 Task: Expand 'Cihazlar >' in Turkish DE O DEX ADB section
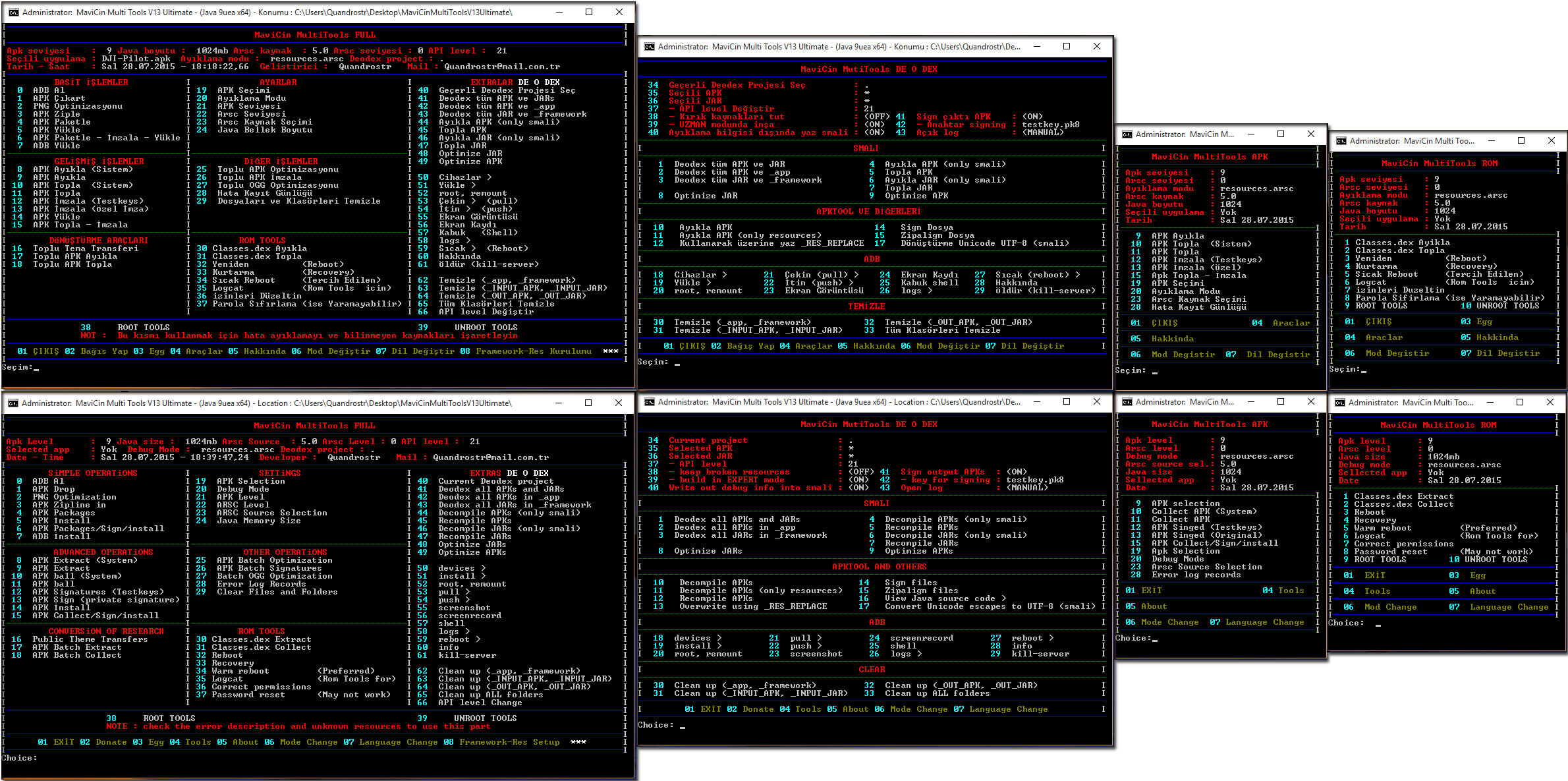point(700,275)
